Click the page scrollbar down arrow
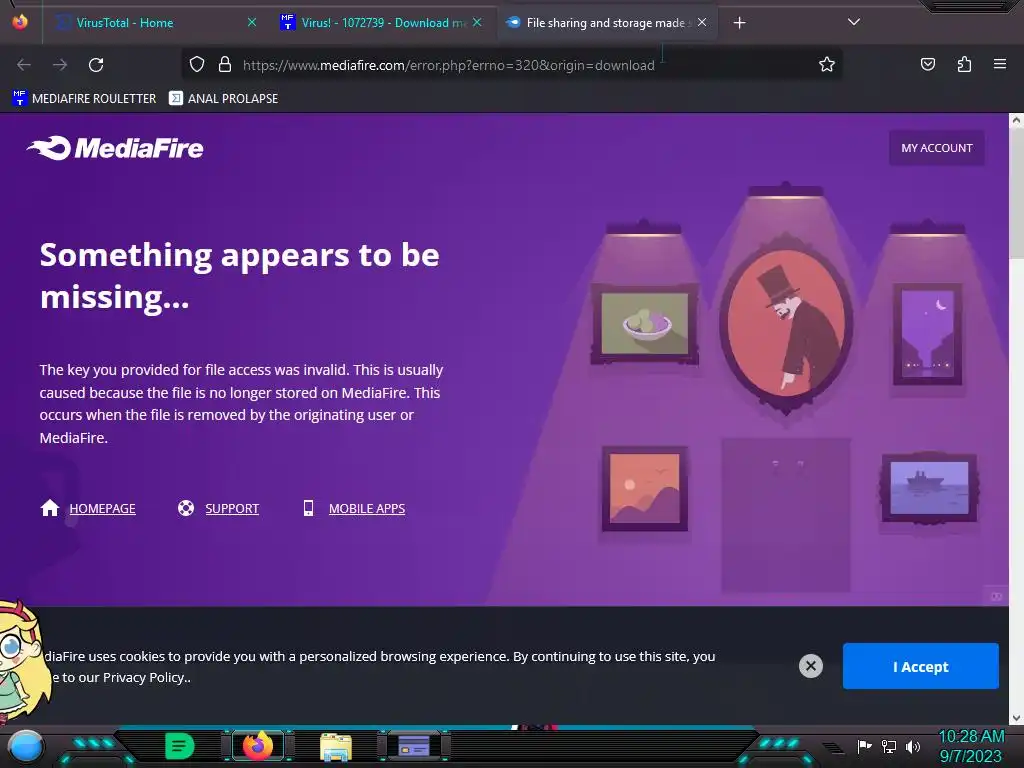This screenshot has height=768, width=1024. coord(1016,718)
